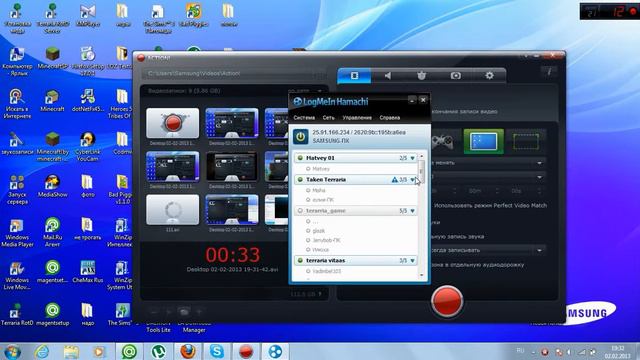Open Firefox from the taskbar
The height and width of the screenshot is (360, 640).
188,351
